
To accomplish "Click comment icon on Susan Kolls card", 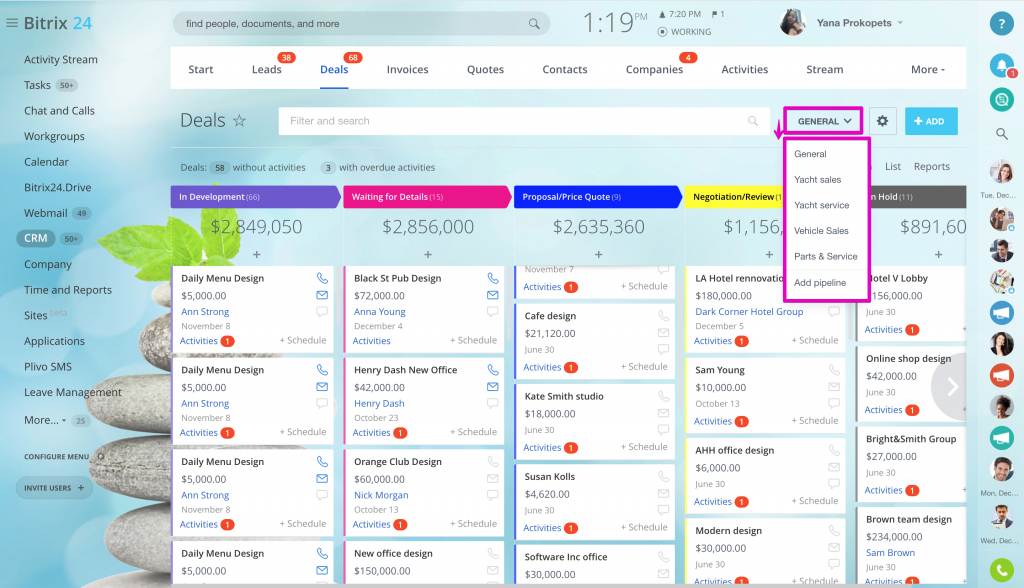I will (664, 510).
